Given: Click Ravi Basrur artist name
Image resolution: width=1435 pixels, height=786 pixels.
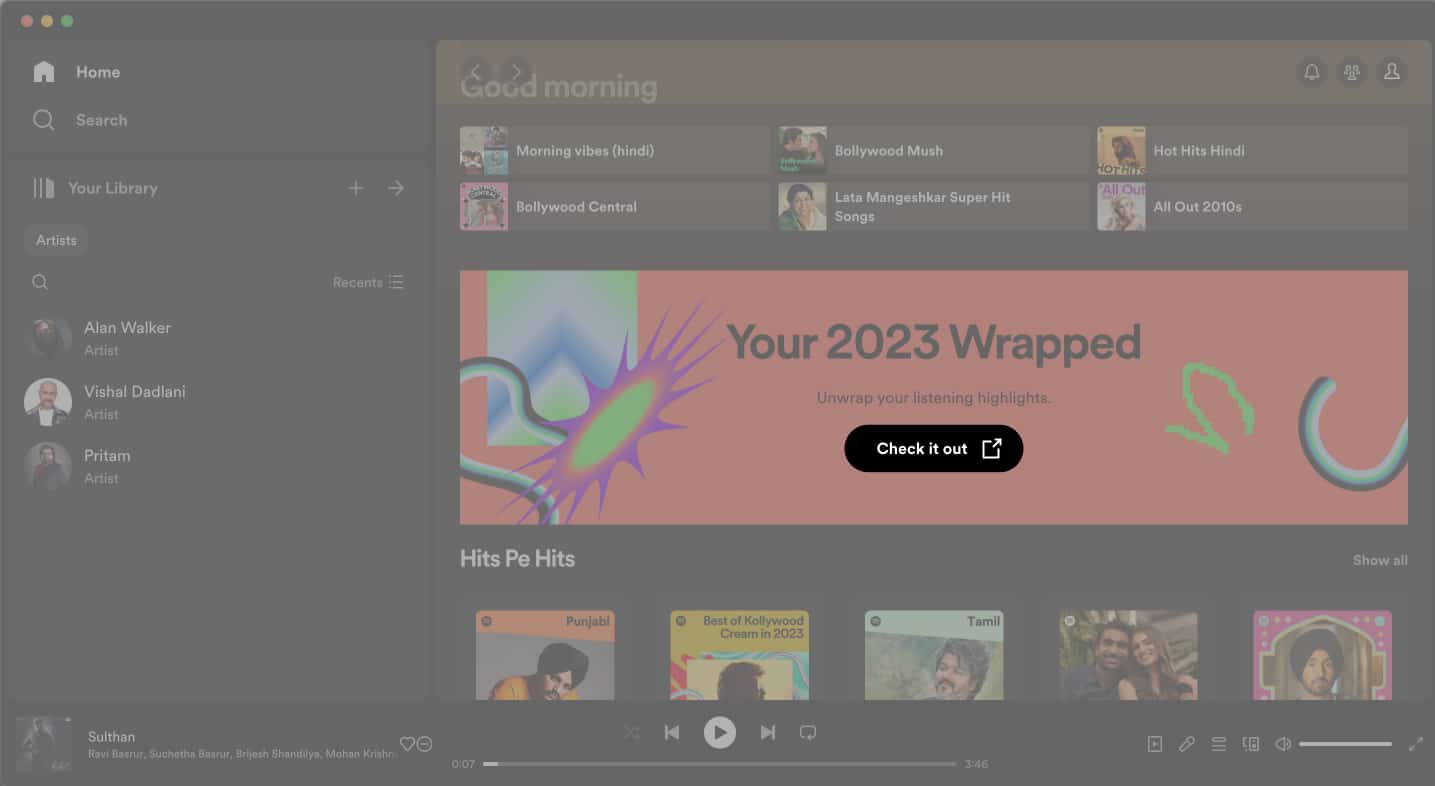Looking at the screenshot, I should pyautogui.click(x=116, y=754).
